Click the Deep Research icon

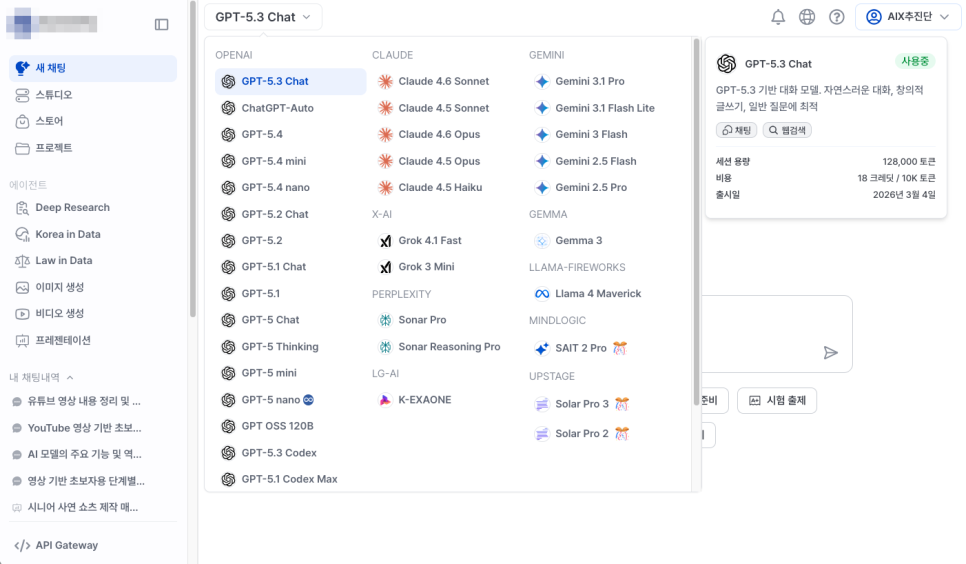(22, 208)
